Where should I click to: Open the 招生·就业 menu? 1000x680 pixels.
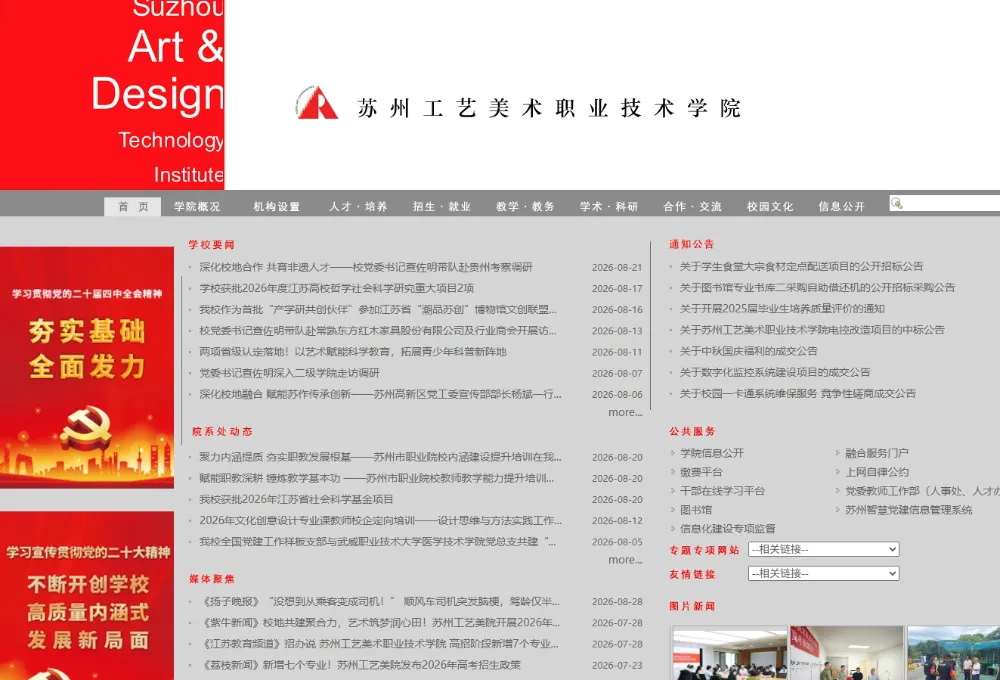tap(441, 206)
